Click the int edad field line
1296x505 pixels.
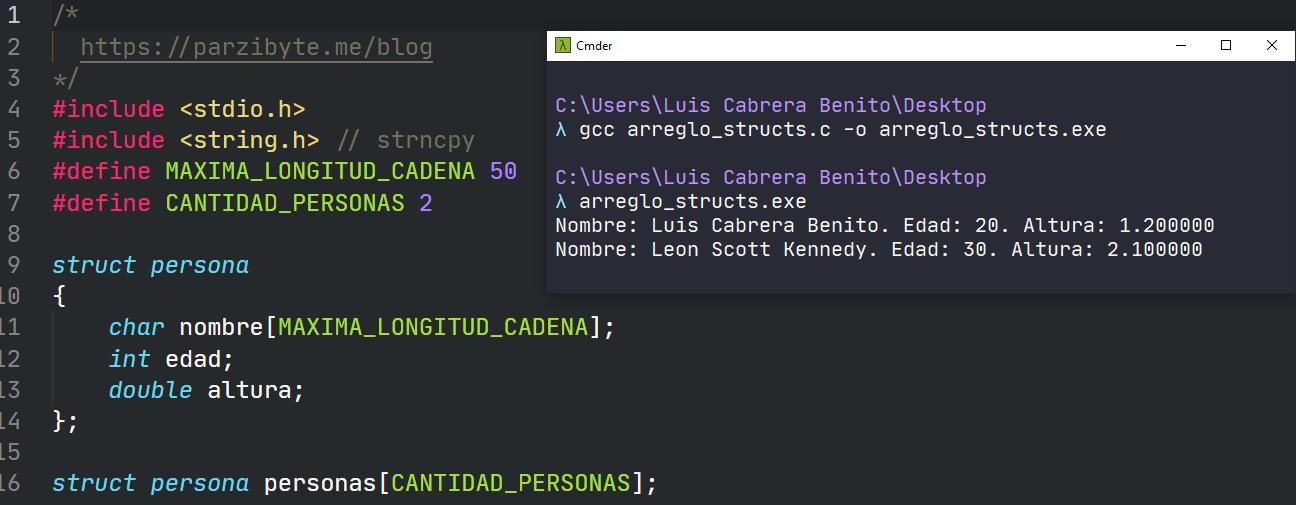(x=171, y=359)
